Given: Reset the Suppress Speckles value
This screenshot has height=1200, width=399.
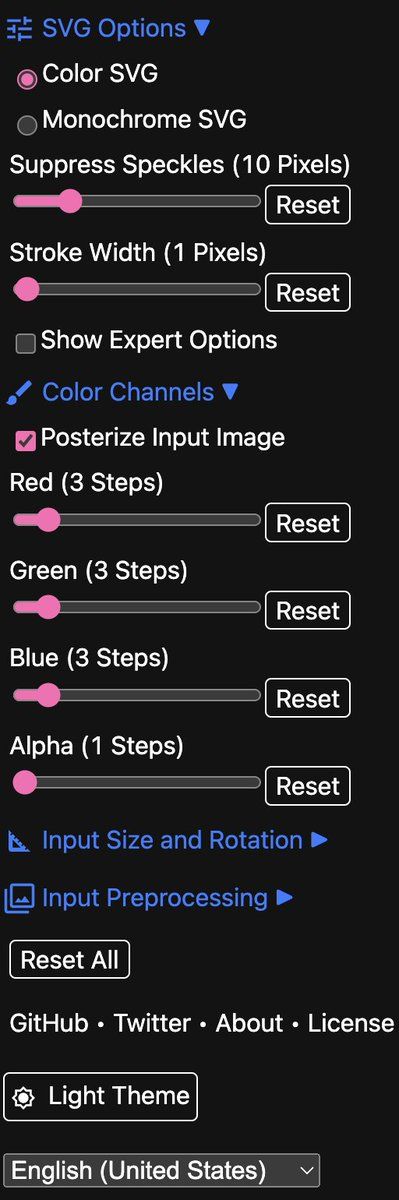Looking at the screenshot, I should [308, 205].
